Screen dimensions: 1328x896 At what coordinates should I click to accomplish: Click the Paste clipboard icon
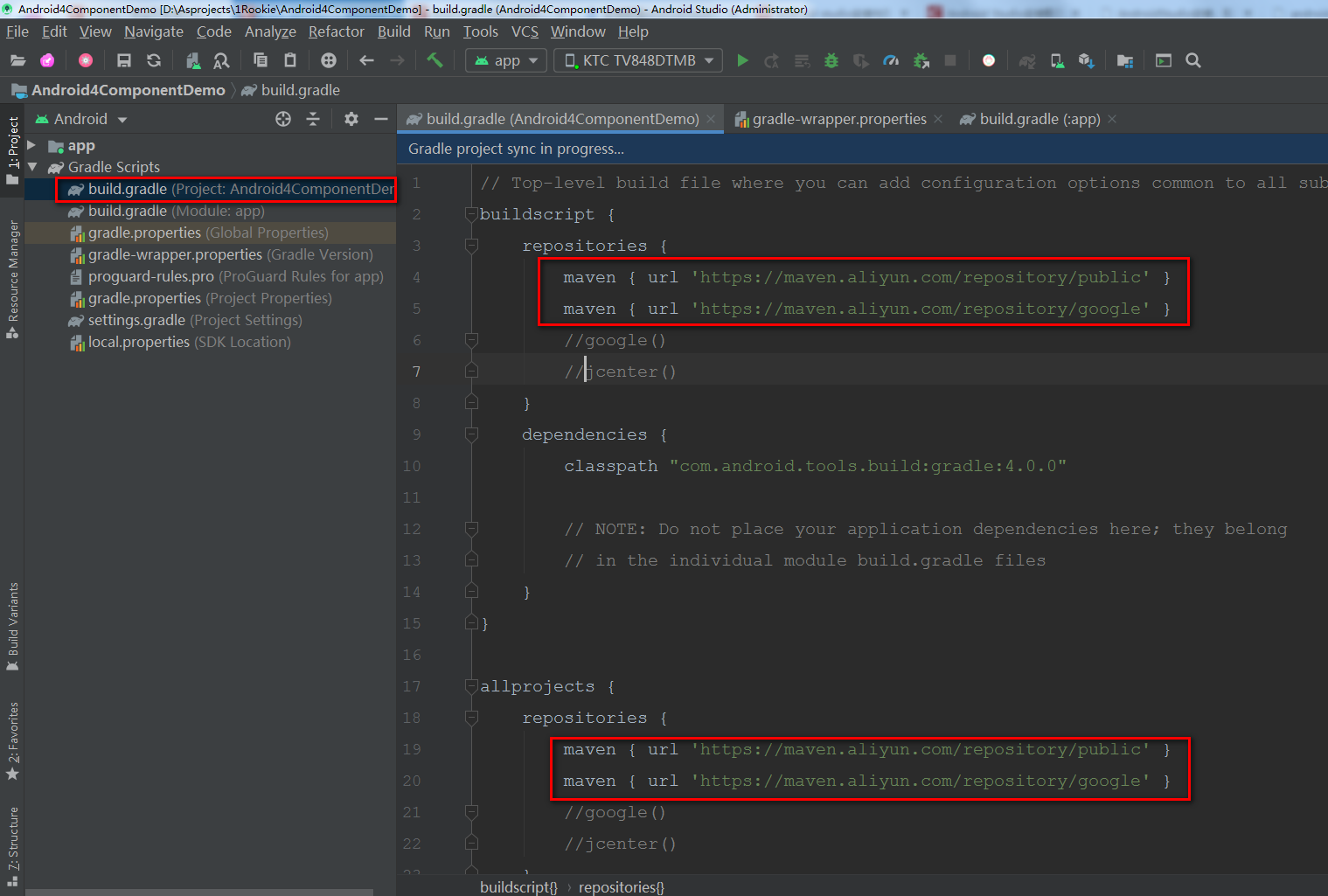click(290, 60)
